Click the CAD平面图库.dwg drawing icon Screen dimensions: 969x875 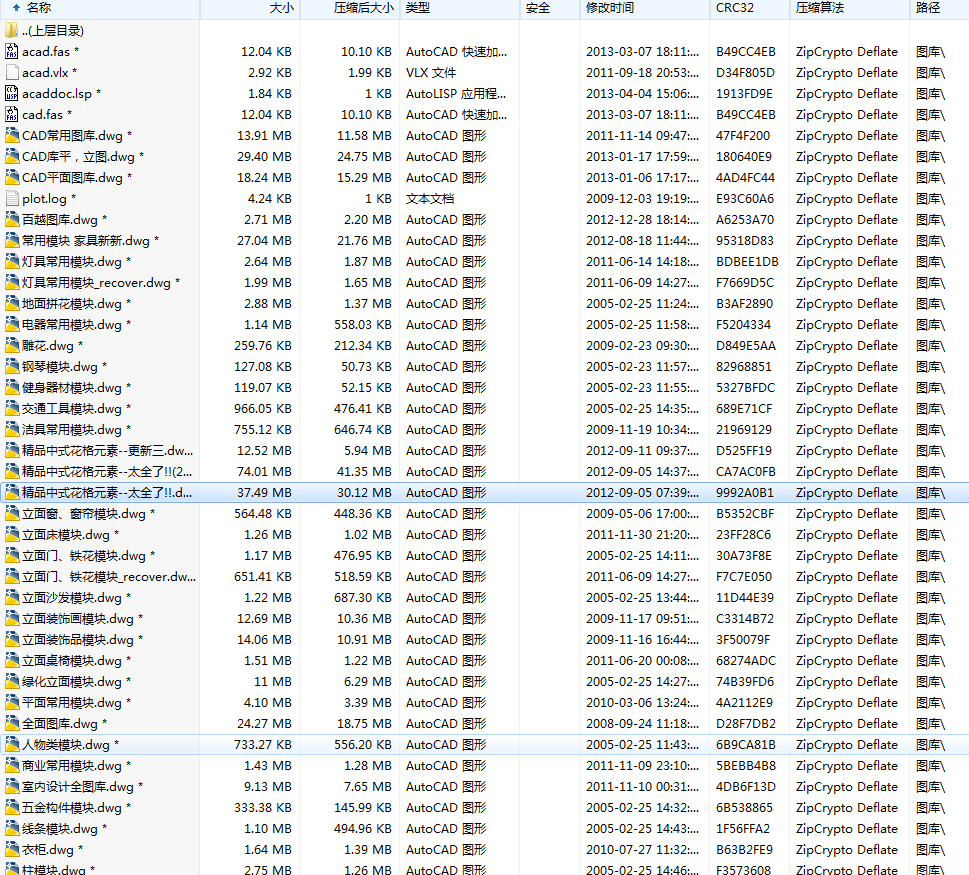coord(11,177)
